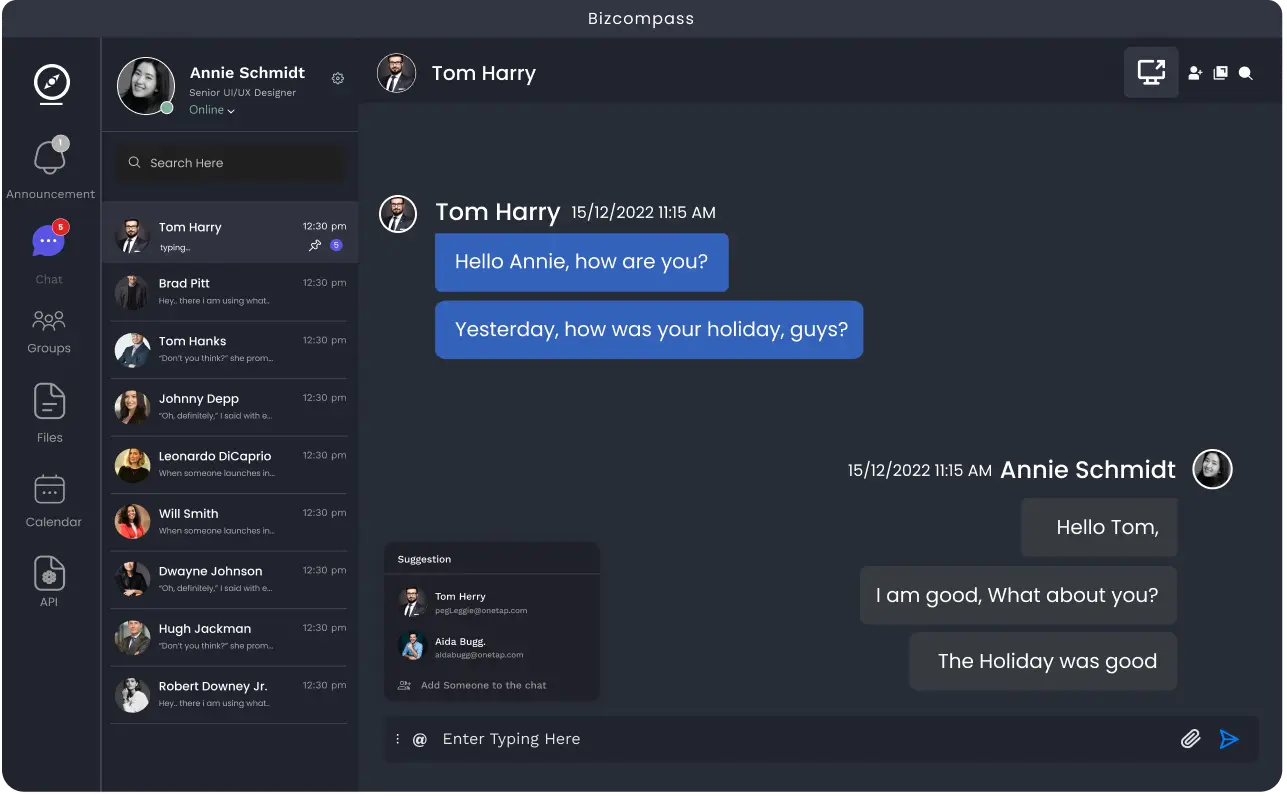Open the three-dot menu in message bar
Viewport: 1287px width, 796px height.
[x=397, y=739]
